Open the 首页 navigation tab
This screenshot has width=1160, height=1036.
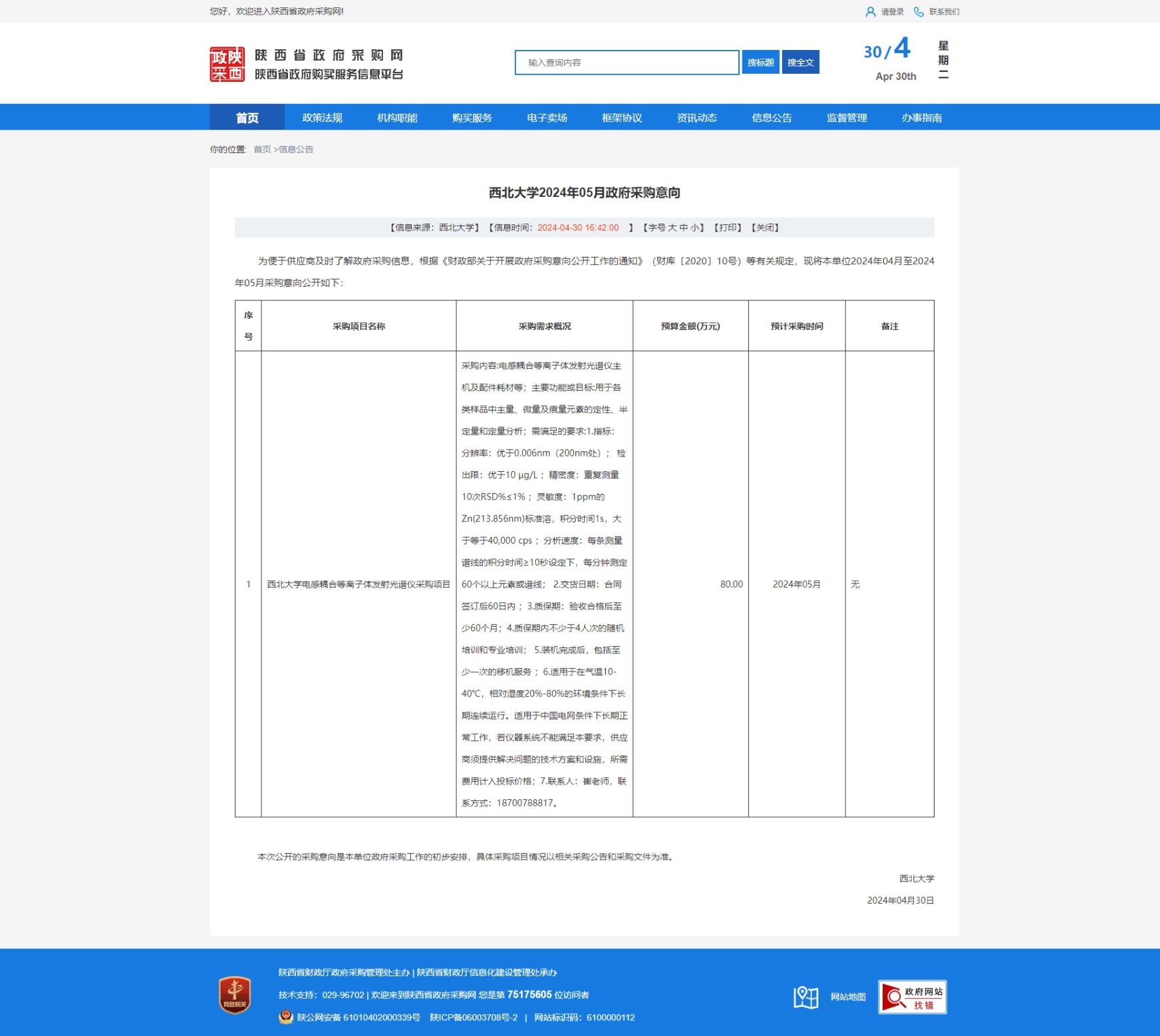247,118
